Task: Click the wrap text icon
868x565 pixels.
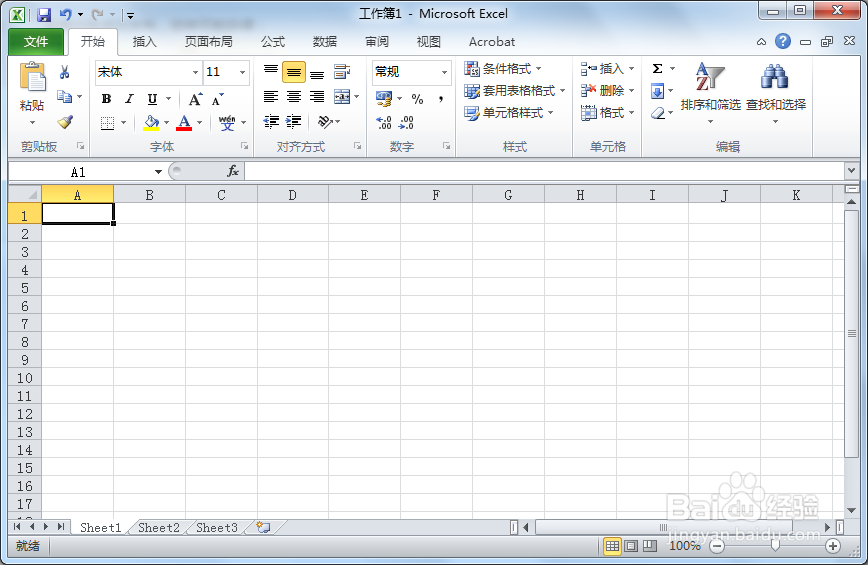Action: pyautogui.click(x=342, y=72)
